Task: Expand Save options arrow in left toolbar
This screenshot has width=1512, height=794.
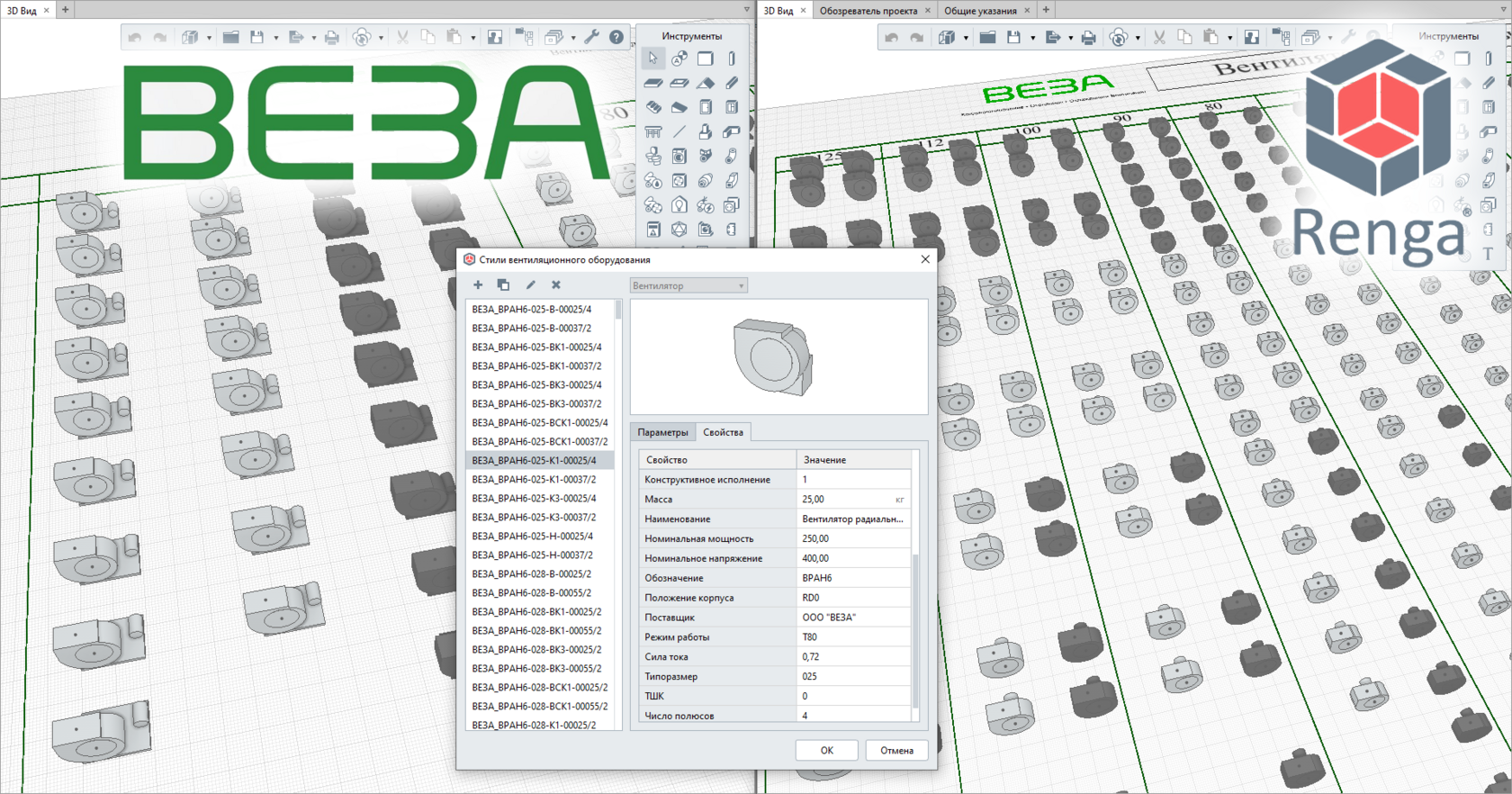Action: [276, 38]
